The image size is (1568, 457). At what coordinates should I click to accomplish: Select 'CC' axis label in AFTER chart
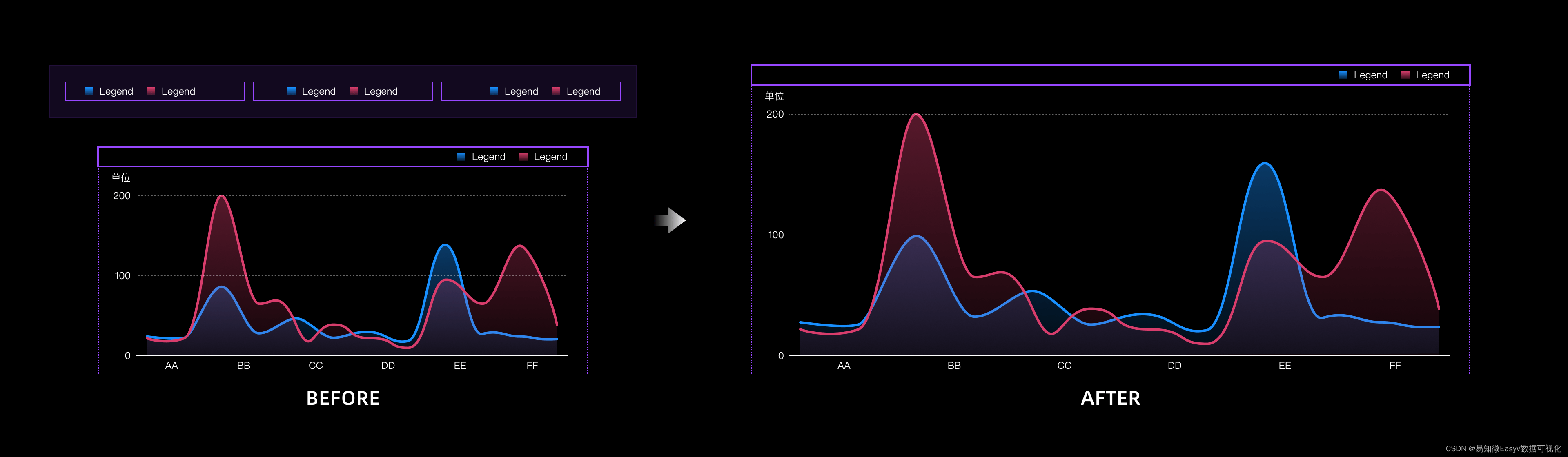tap(1064, 365)
